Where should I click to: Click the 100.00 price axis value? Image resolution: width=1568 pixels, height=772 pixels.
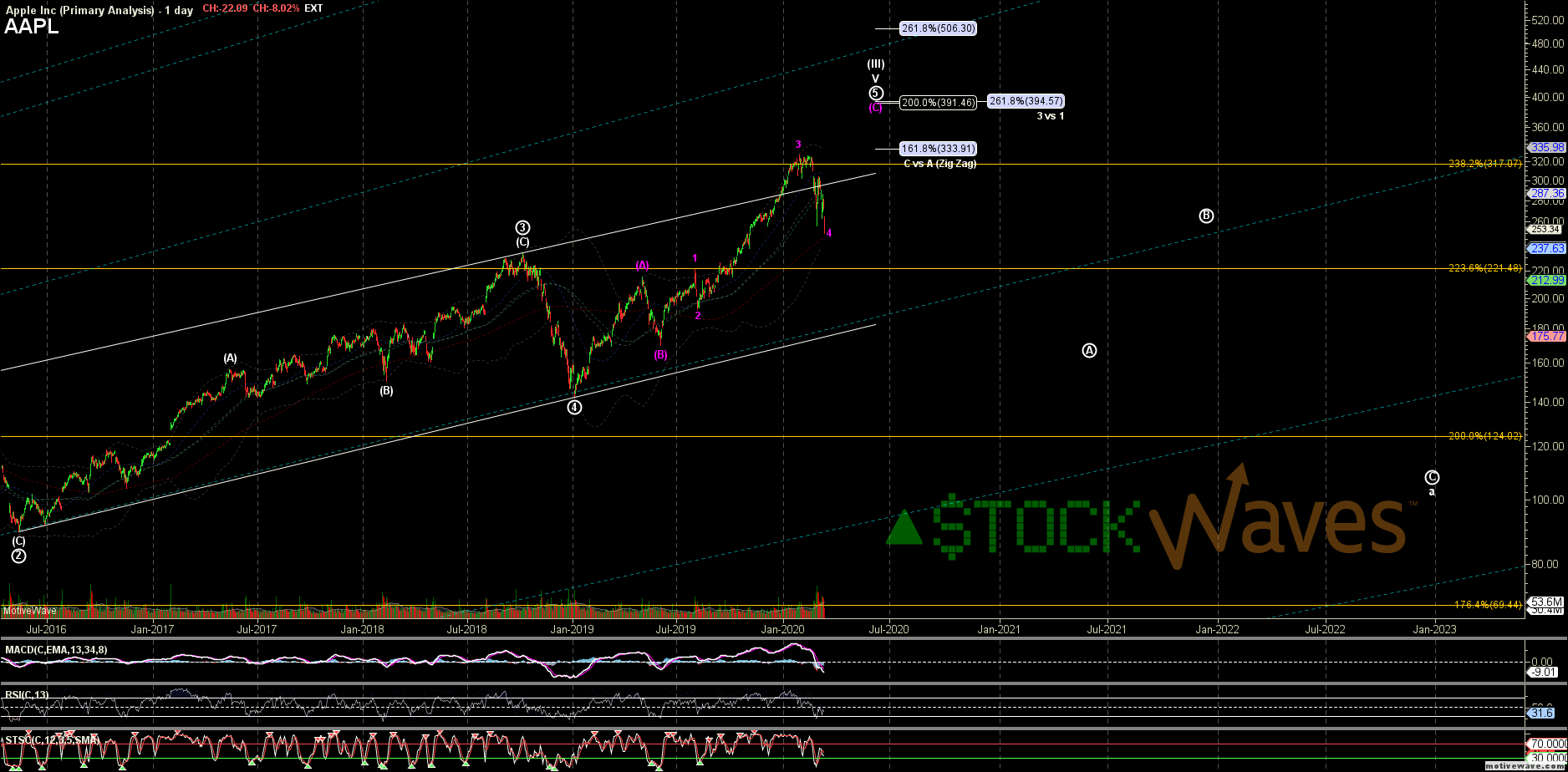1549,500
